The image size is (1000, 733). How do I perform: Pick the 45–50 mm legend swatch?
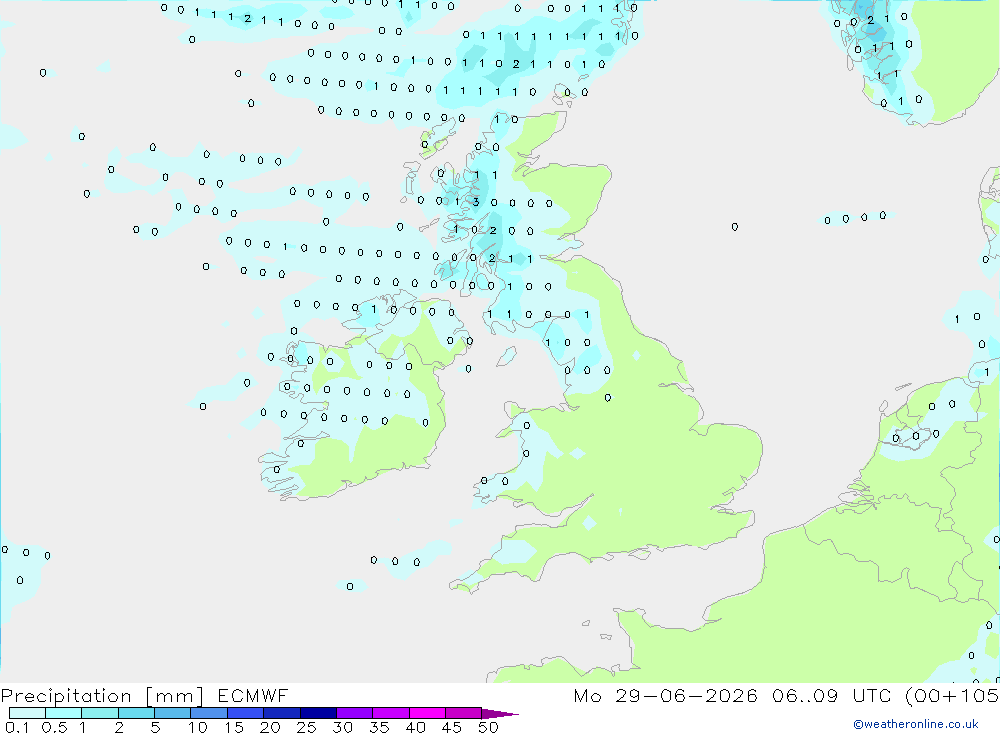(463, 713)
